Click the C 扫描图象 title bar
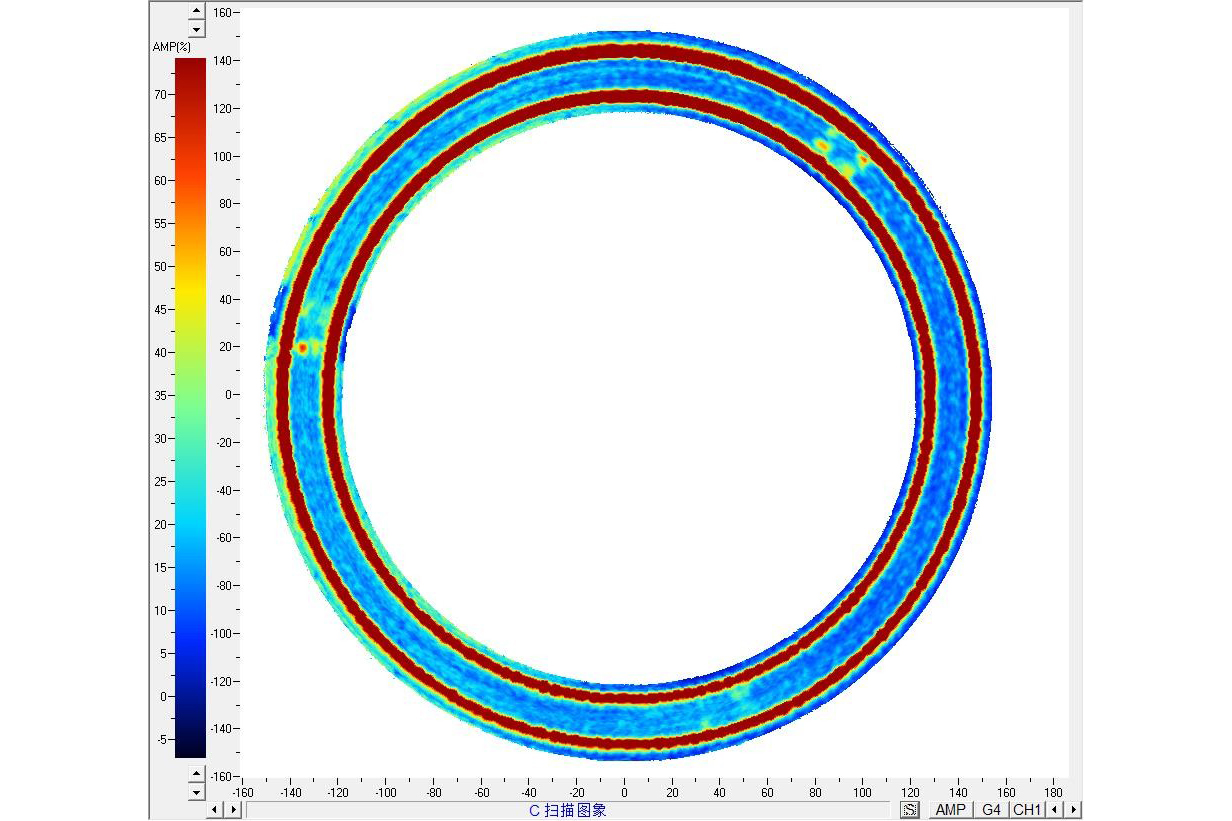 point(567,810)
